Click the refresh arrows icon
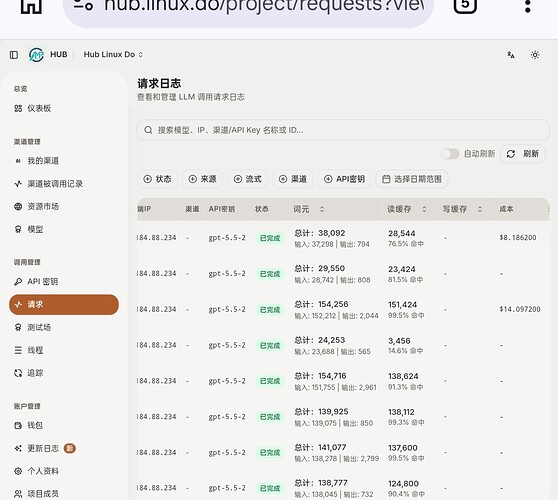The image size is (558, 500). pyautogui.click(x=511, y=154)
